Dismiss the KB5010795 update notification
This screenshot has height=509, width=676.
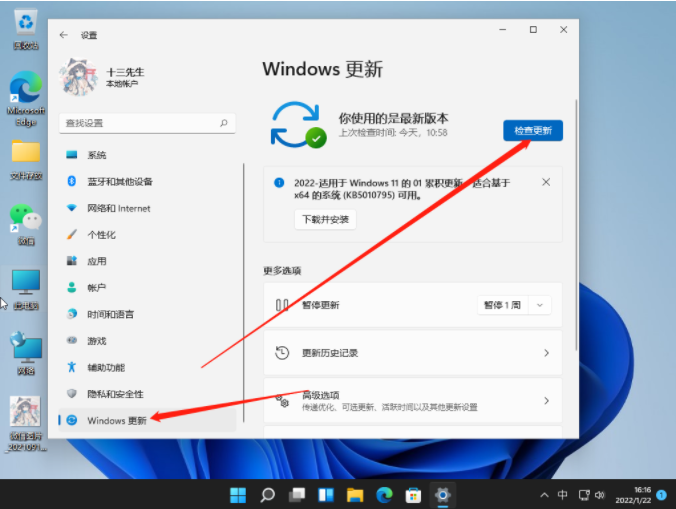(546, 182)
